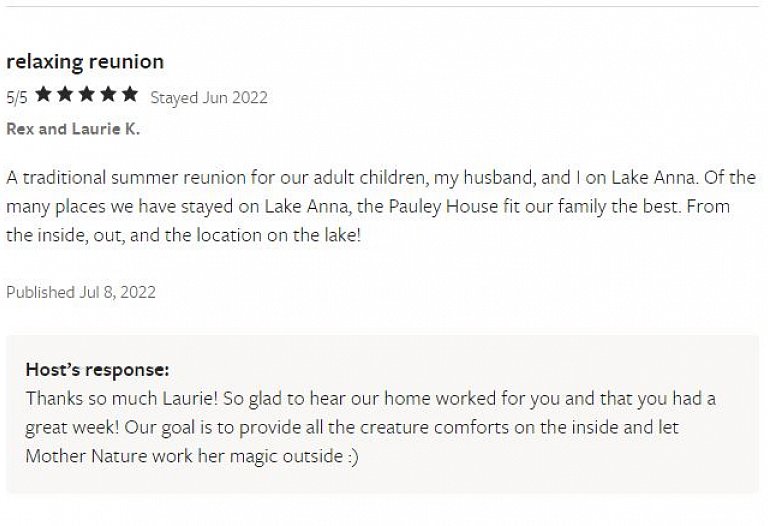Click first line of the review text
Viewport: 768px width, 526px height.
(381, 178)
